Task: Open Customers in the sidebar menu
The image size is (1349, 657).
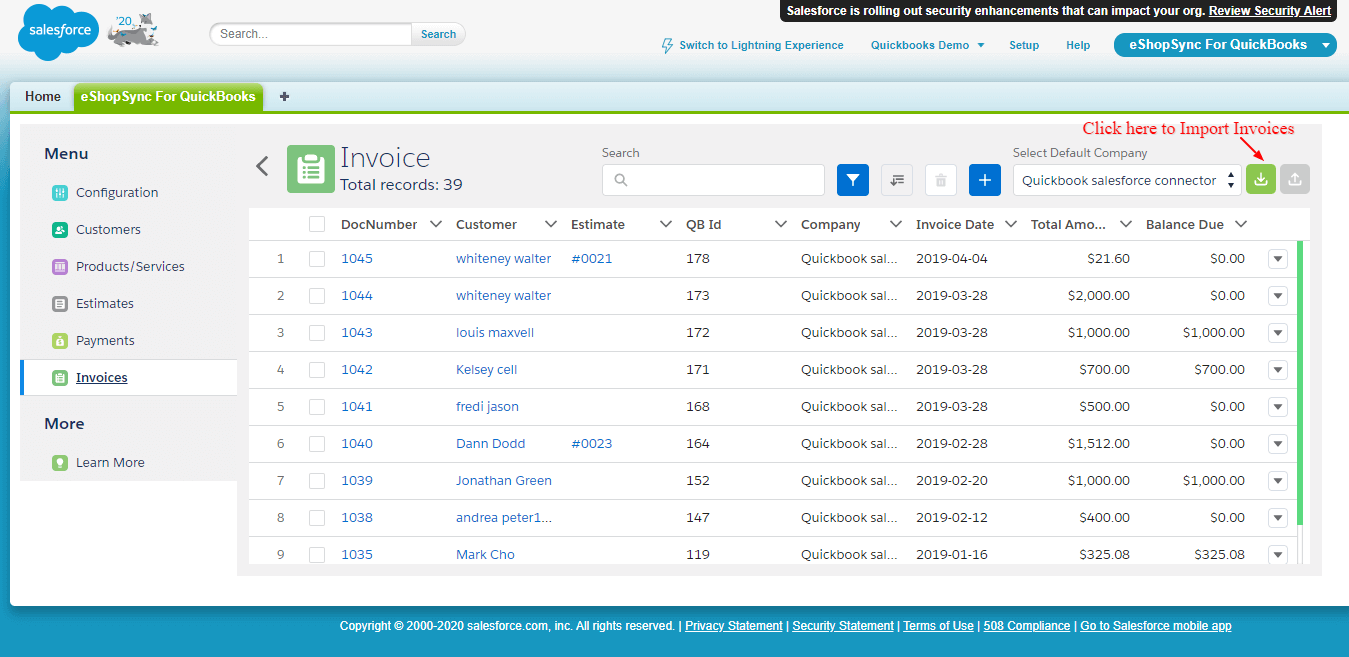Action: pos(108,230)
